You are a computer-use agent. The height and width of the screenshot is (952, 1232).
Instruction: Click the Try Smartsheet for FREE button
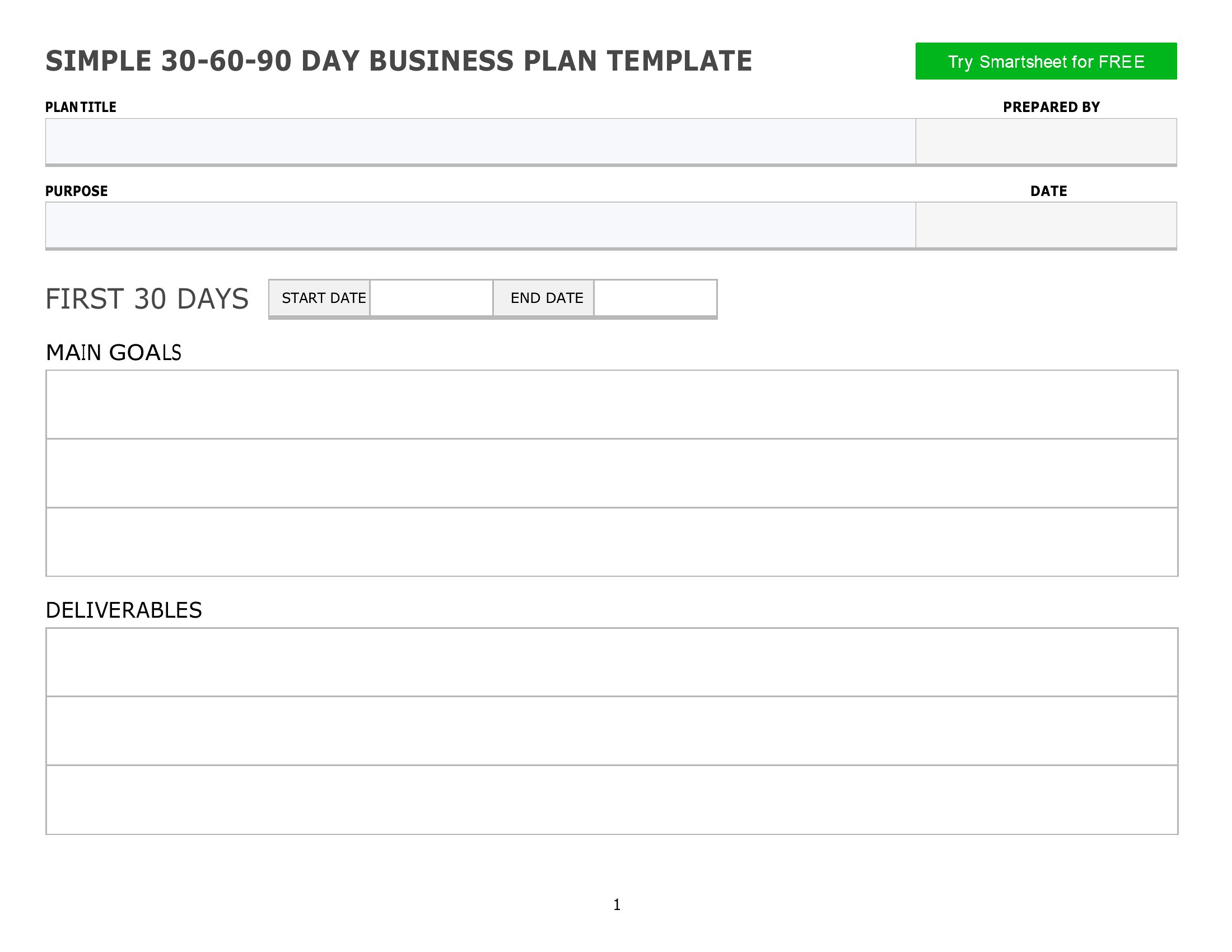(x=1046, y=61)
